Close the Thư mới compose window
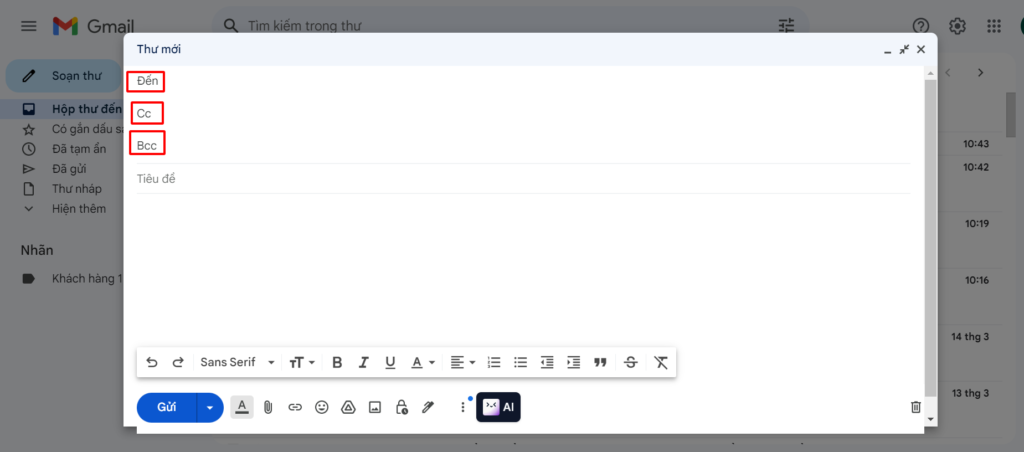This screenshot has height=452, width=1024. point(921,50)
